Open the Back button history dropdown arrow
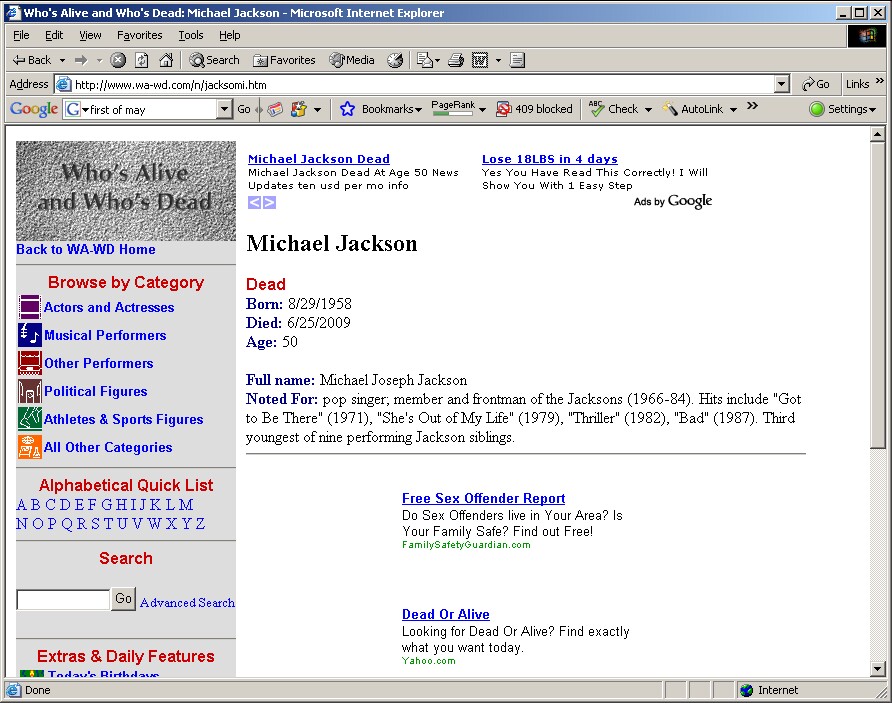This screenshot has width=892, height=703. pos(63,60)
